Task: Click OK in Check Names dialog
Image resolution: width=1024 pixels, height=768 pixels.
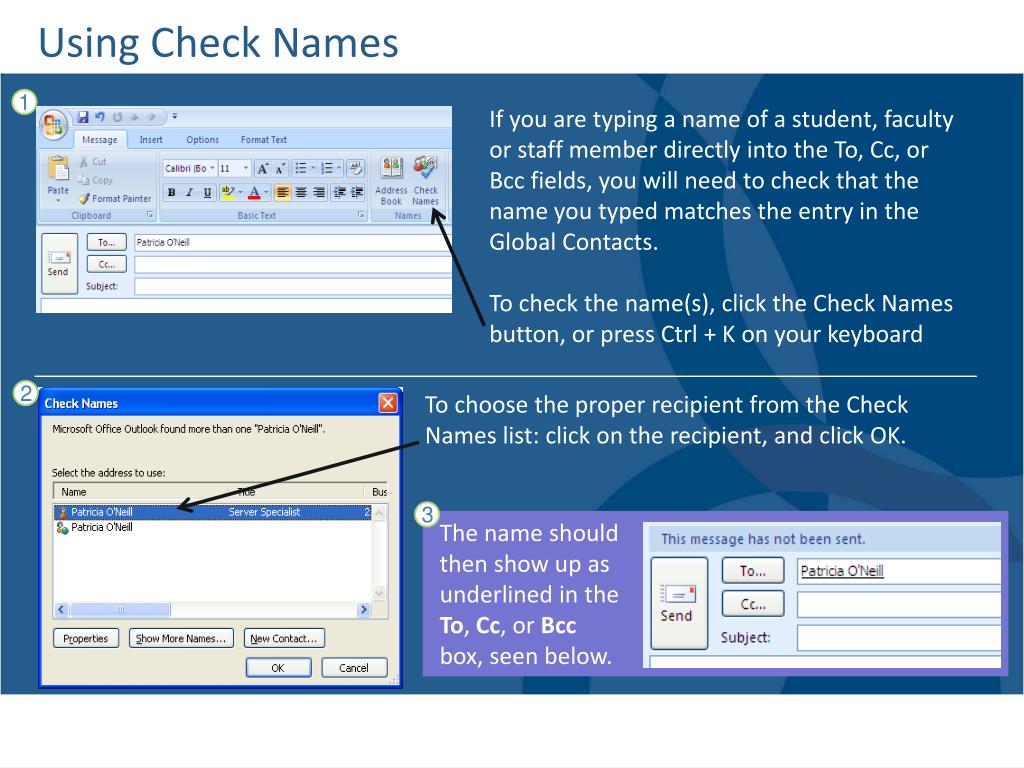Action: pos(278,667)
